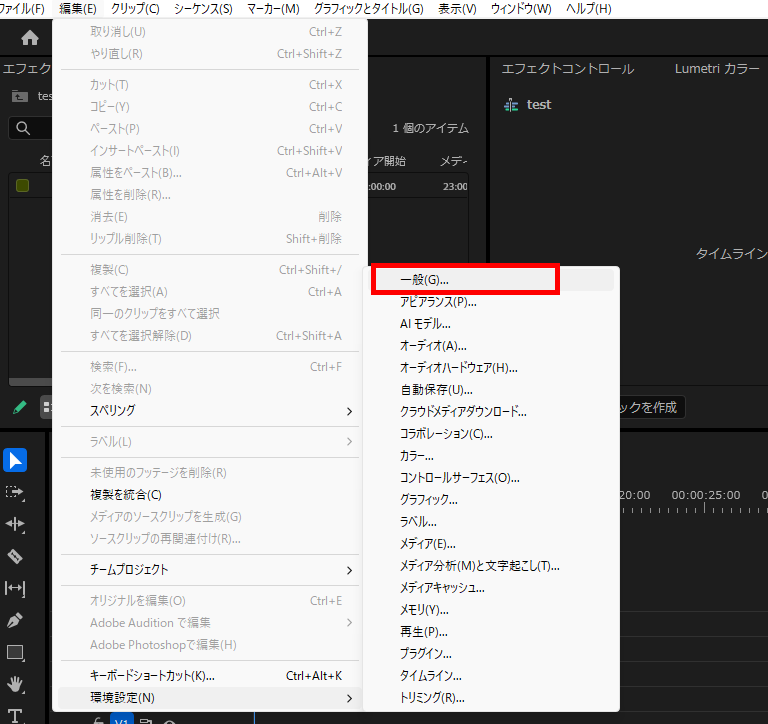768x724 pixels.
Task: Open the ウィンドウ(W) menu
Action: click(x=521, y=9)
